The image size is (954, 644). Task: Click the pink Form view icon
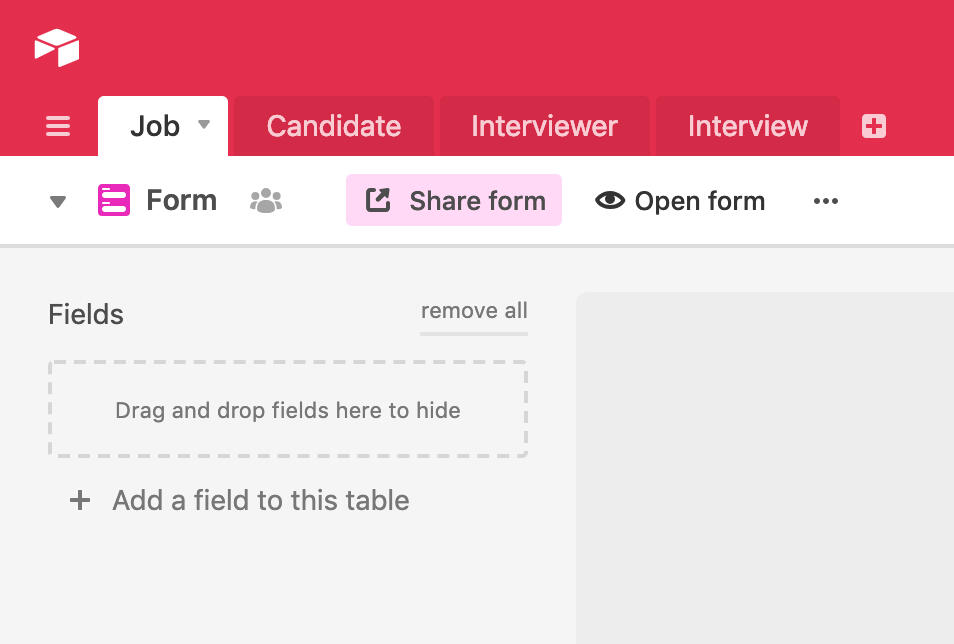[114, 200]
